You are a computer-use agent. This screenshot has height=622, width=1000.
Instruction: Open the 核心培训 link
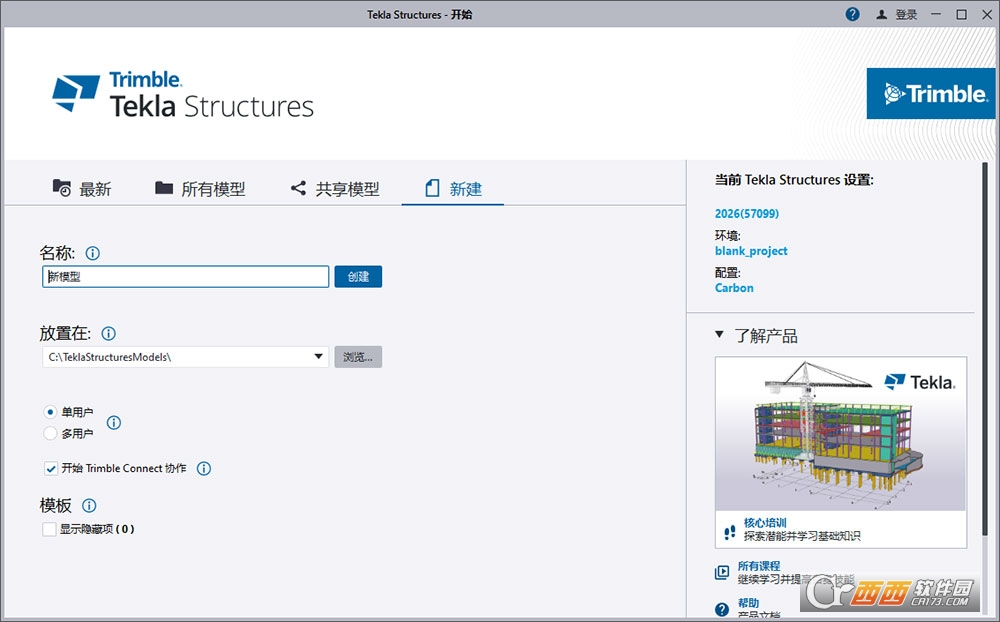pyautogui.click(x=765, y=522)
